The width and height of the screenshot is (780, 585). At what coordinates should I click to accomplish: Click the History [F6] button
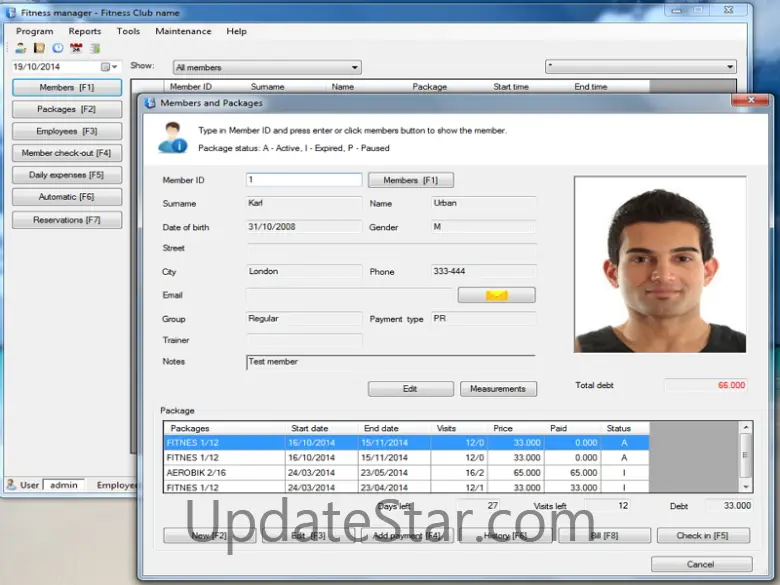point(505,536)
